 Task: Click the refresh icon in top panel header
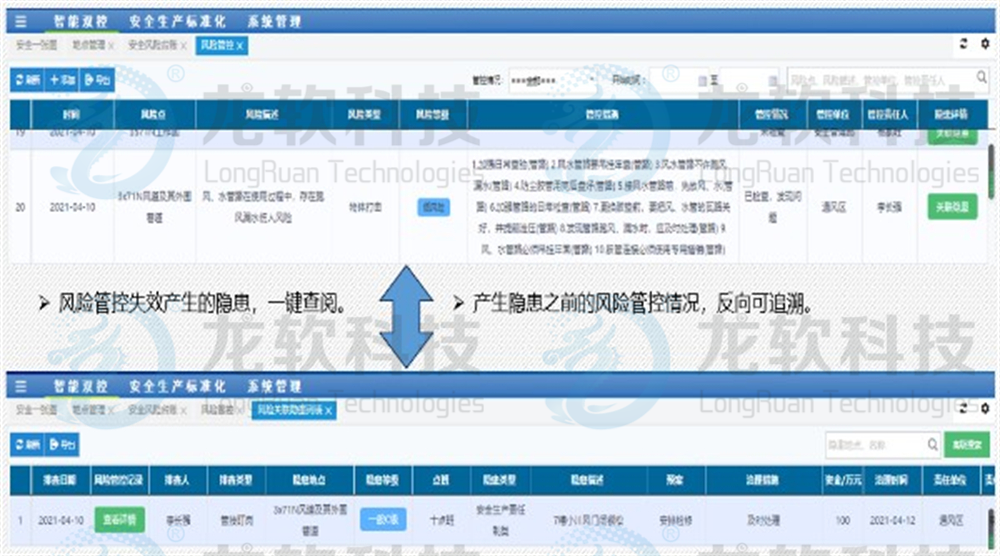coord(963,45)
